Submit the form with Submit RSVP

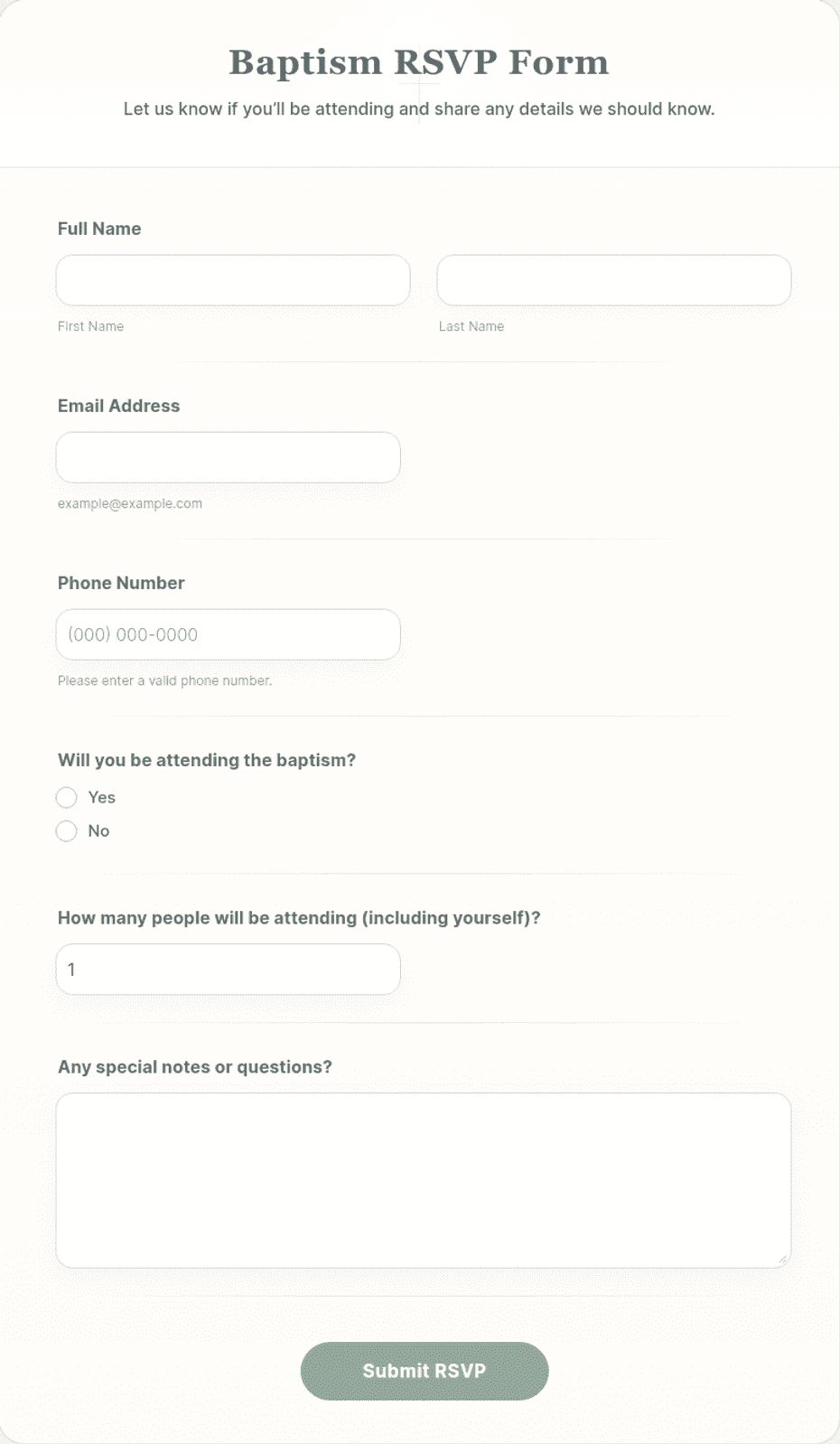[425, 1371]
